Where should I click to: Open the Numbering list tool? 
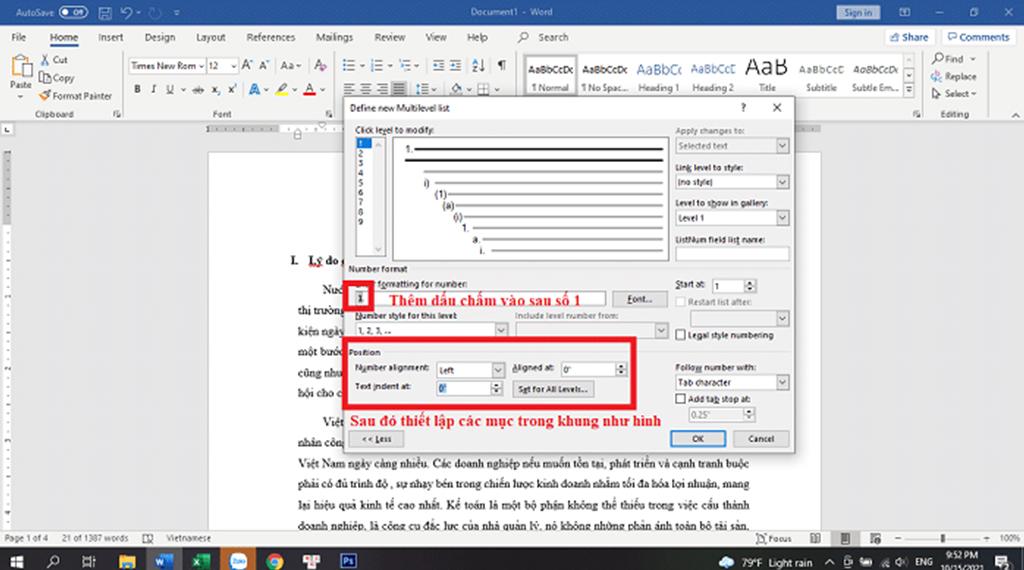pos(377,65)
